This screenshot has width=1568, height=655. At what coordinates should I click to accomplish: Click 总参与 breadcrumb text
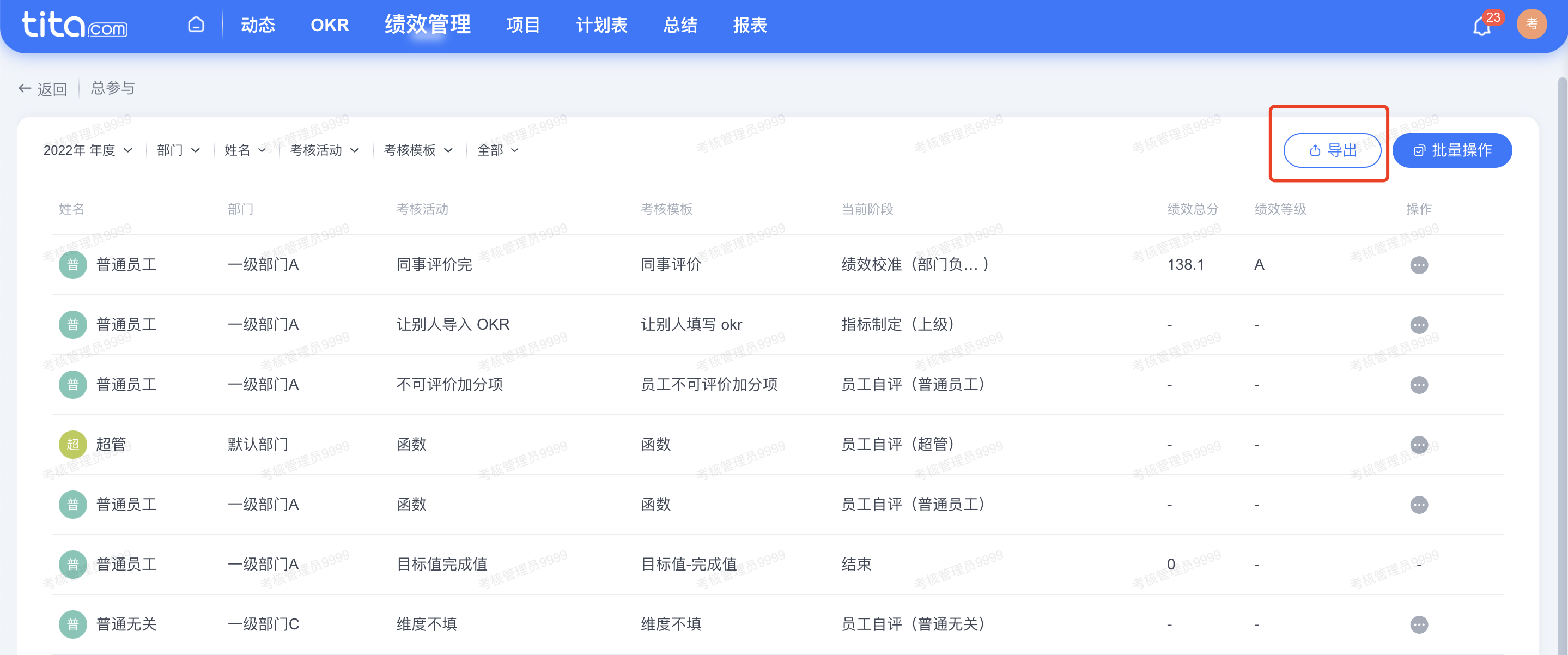(x=113, y=88)
